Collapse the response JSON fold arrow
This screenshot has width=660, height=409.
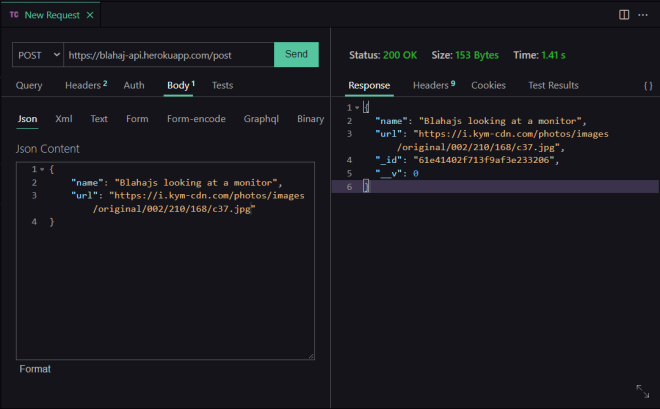point(357,107)
